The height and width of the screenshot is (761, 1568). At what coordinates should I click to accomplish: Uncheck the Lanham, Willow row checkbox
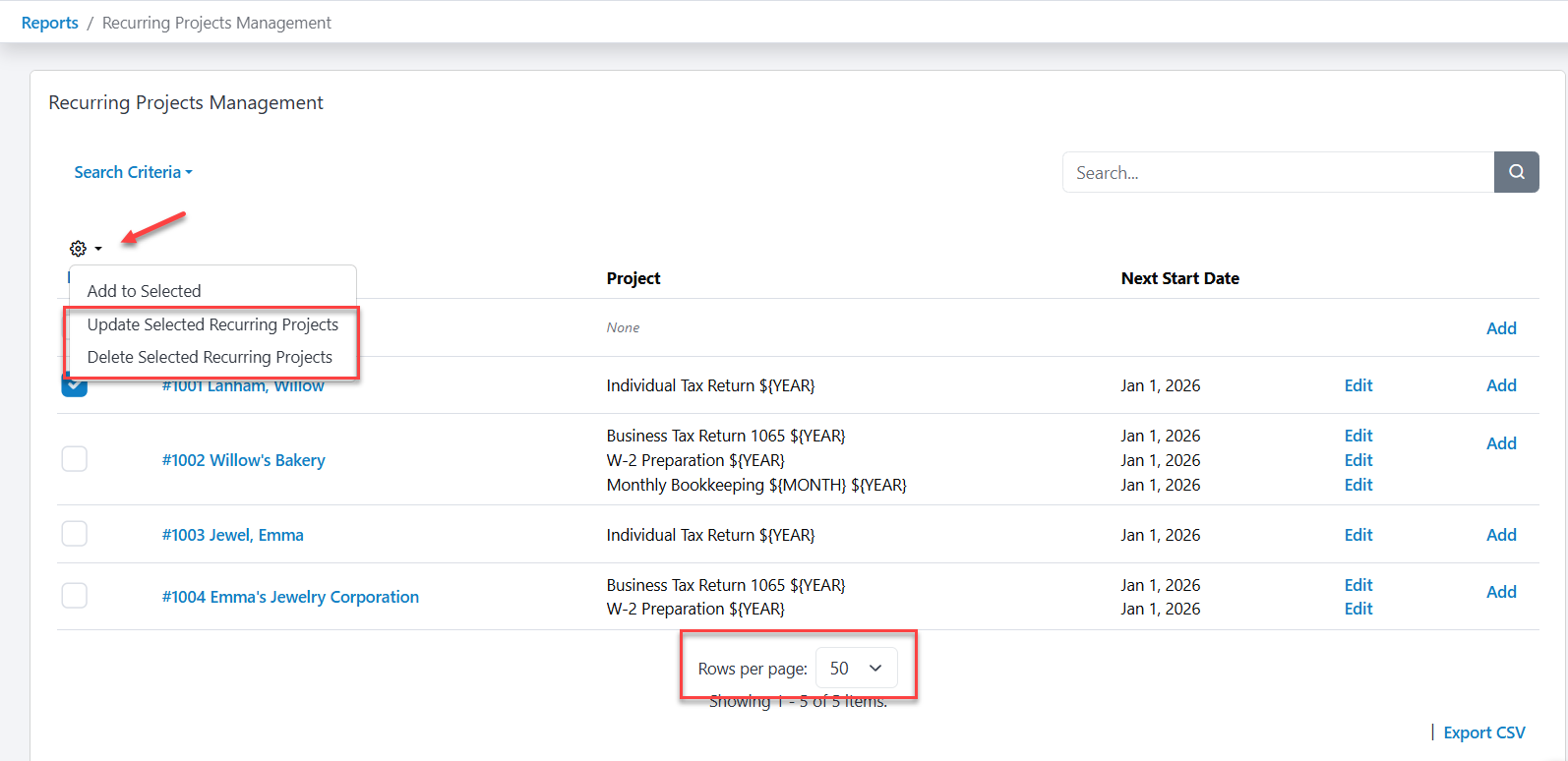click(x=75, y=387)
